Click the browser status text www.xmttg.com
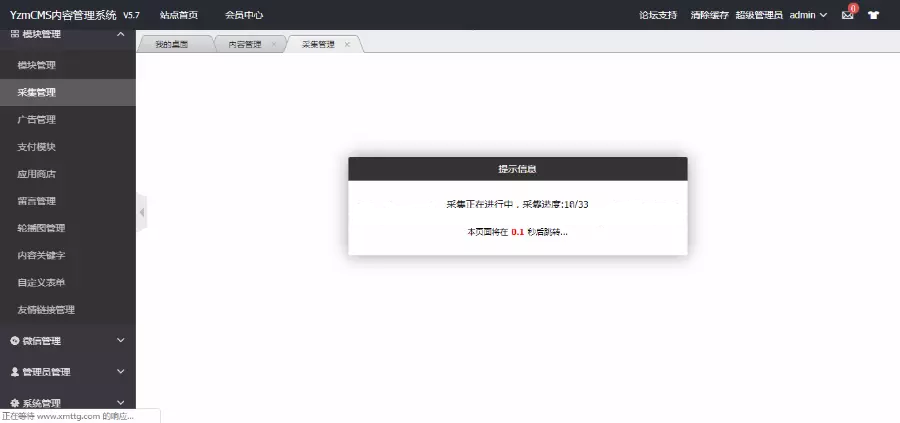This screenshot has height=423, width=900. click(68, 416)
